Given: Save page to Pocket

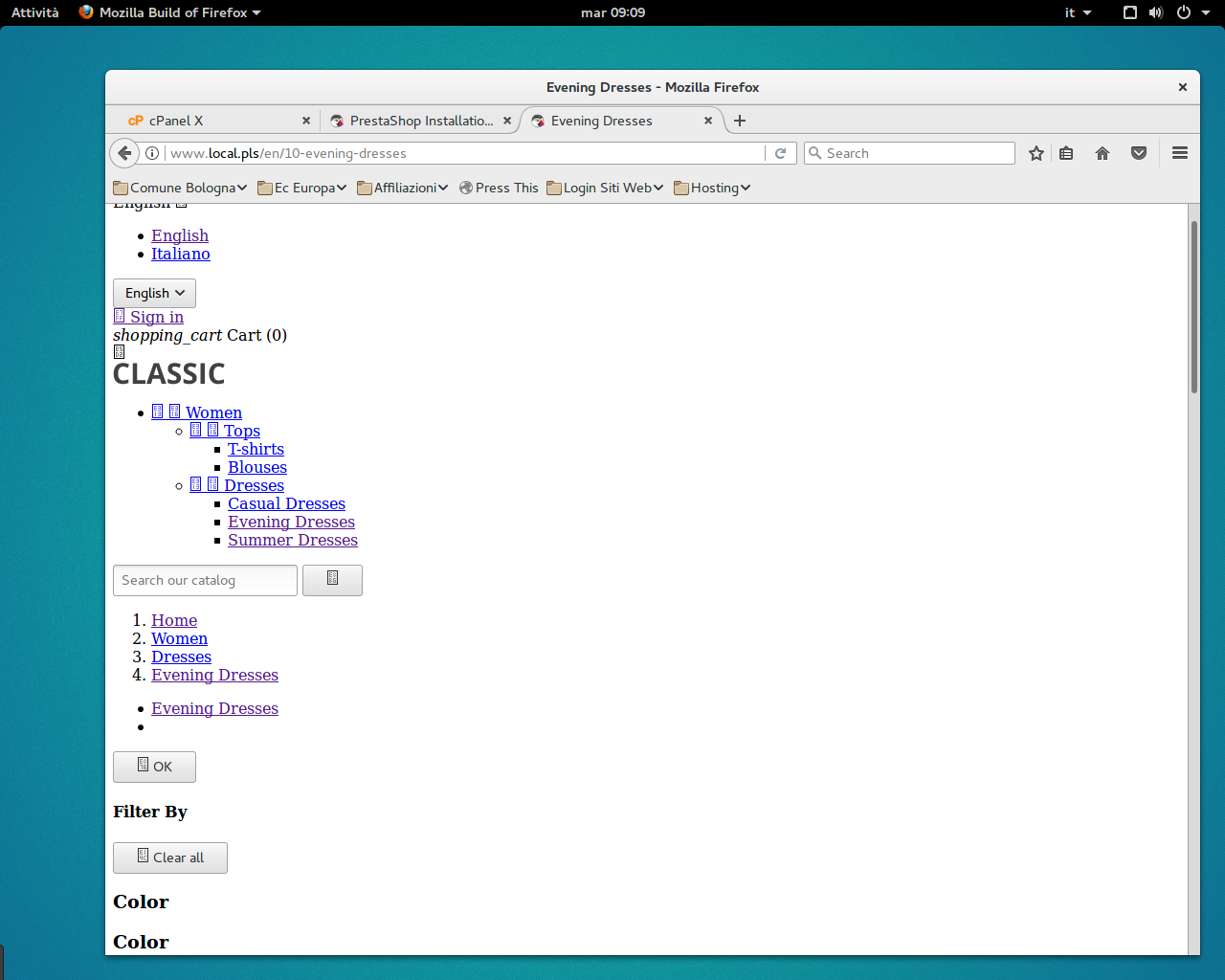Looking at the screenshot, I should point(1139,153).
